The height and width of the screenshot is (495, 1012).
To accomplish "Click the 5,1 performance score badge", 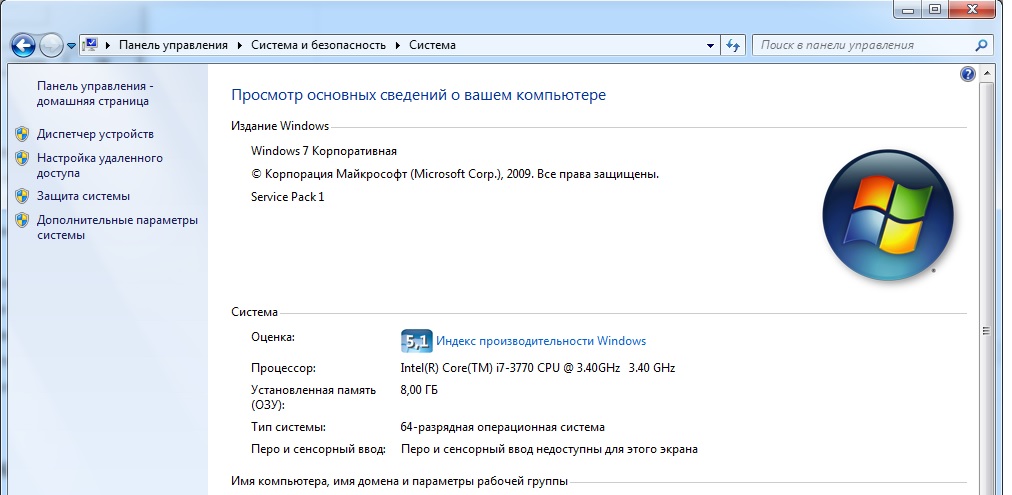I will click(415, 341).
